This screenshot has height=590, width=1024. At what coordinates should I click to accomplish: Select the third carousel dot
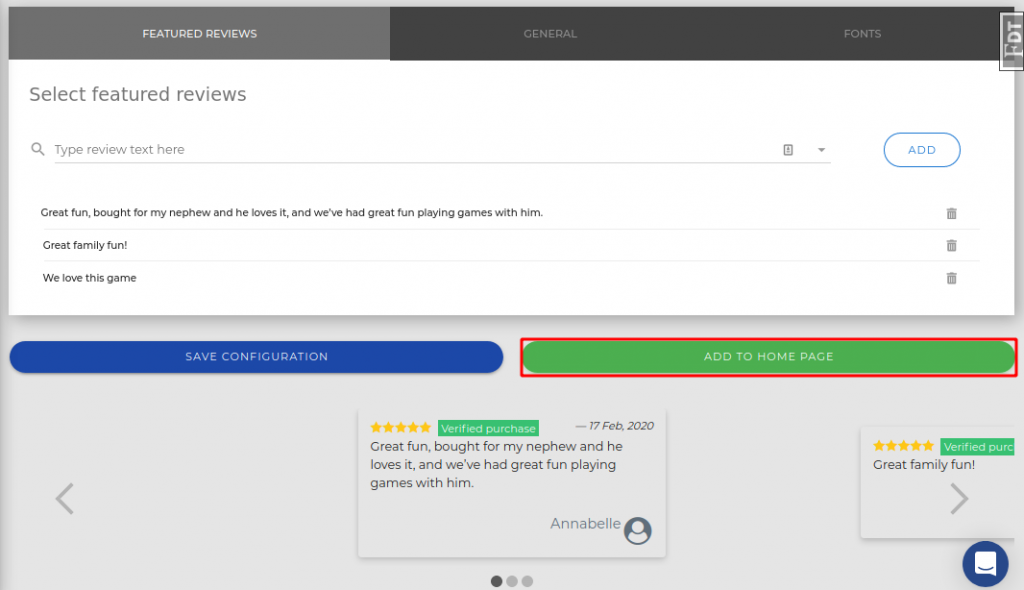click(528, 581)
